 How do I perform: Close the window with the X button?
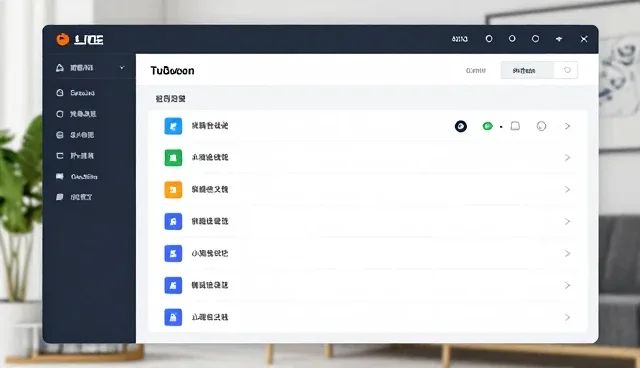point(584,39)
